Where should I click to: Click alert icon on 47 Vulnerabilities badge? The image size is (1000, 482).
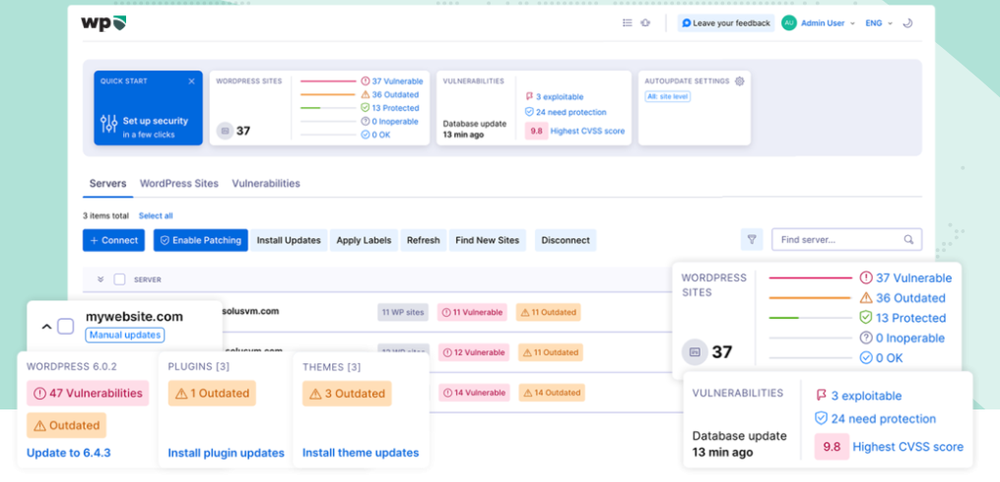point(40,393)
